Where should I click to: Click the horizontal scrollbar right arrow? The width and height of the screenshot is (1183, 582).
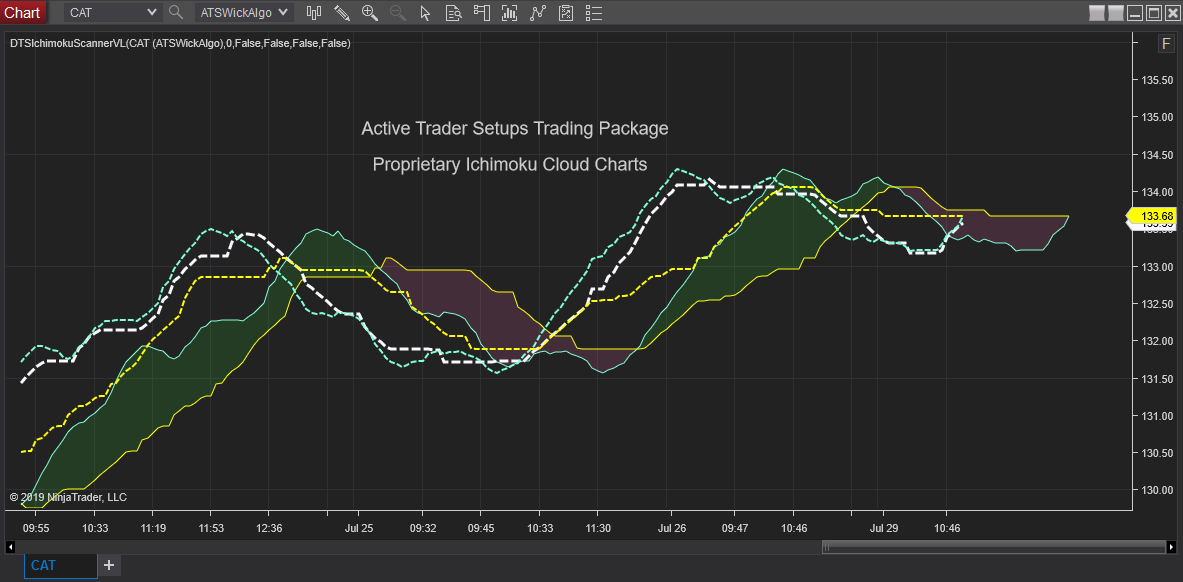(1170, 547)
